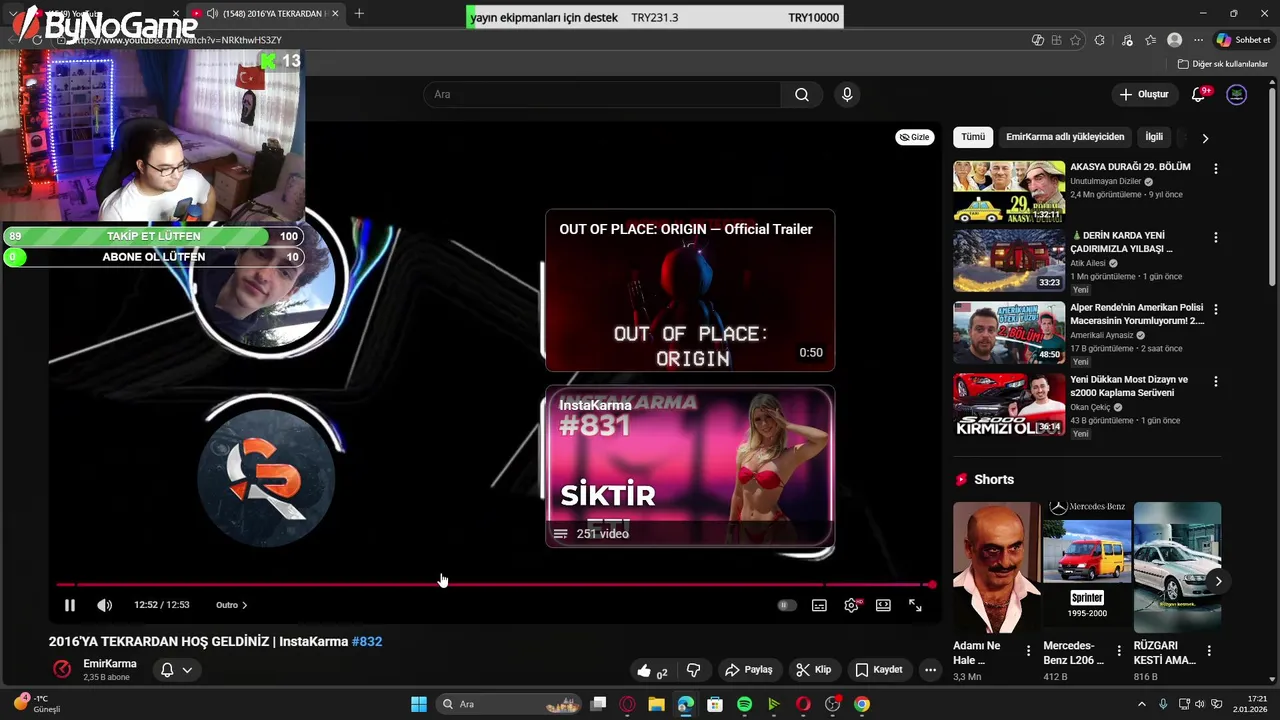Open Google Chrome from the taskbar
Viewport: 1280px width, 720px height.
click(862, 704)
